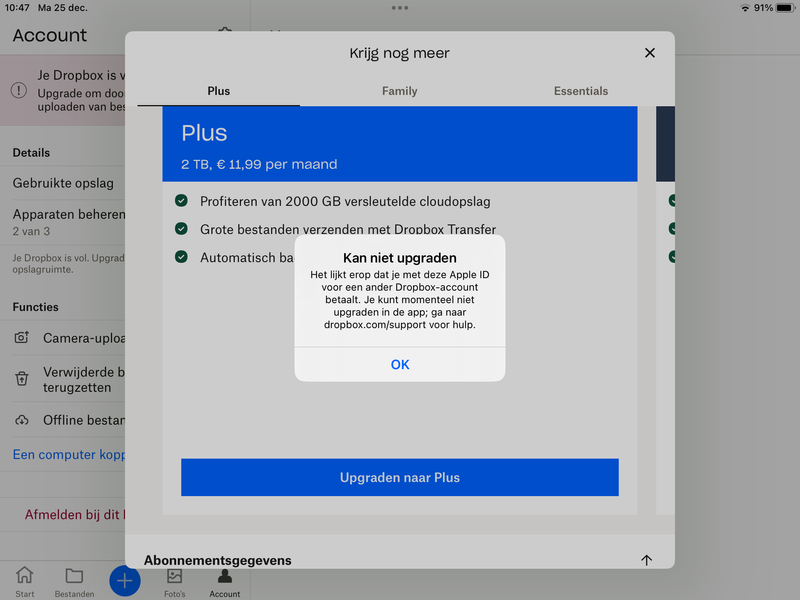Tap the 10:47 clock in status bar
Screen dimensions: 800x600
(17, 8)
